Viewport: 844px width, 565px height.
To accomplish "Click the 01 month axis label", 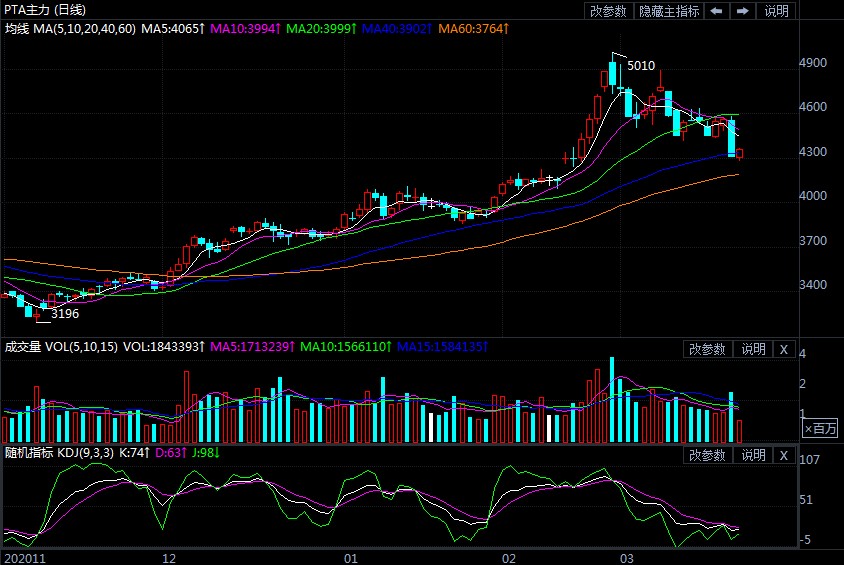I will click(x=351, y=559).
